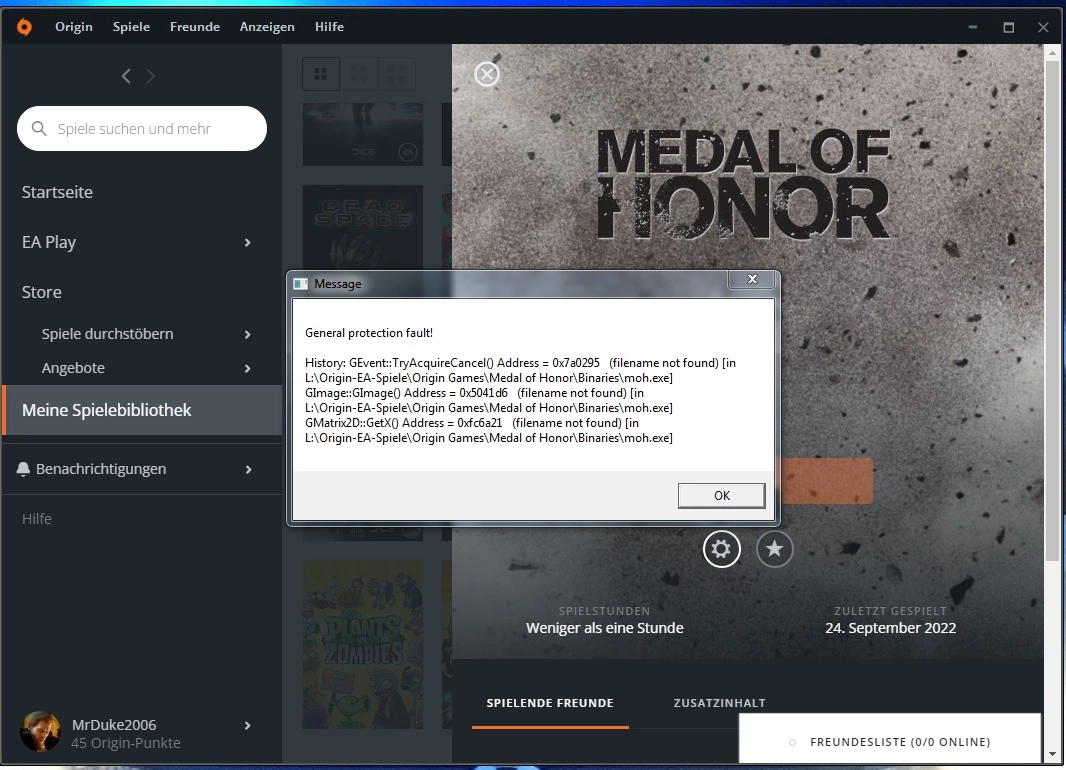Add Medal of Honor to favorites

(x=774, y=548)
